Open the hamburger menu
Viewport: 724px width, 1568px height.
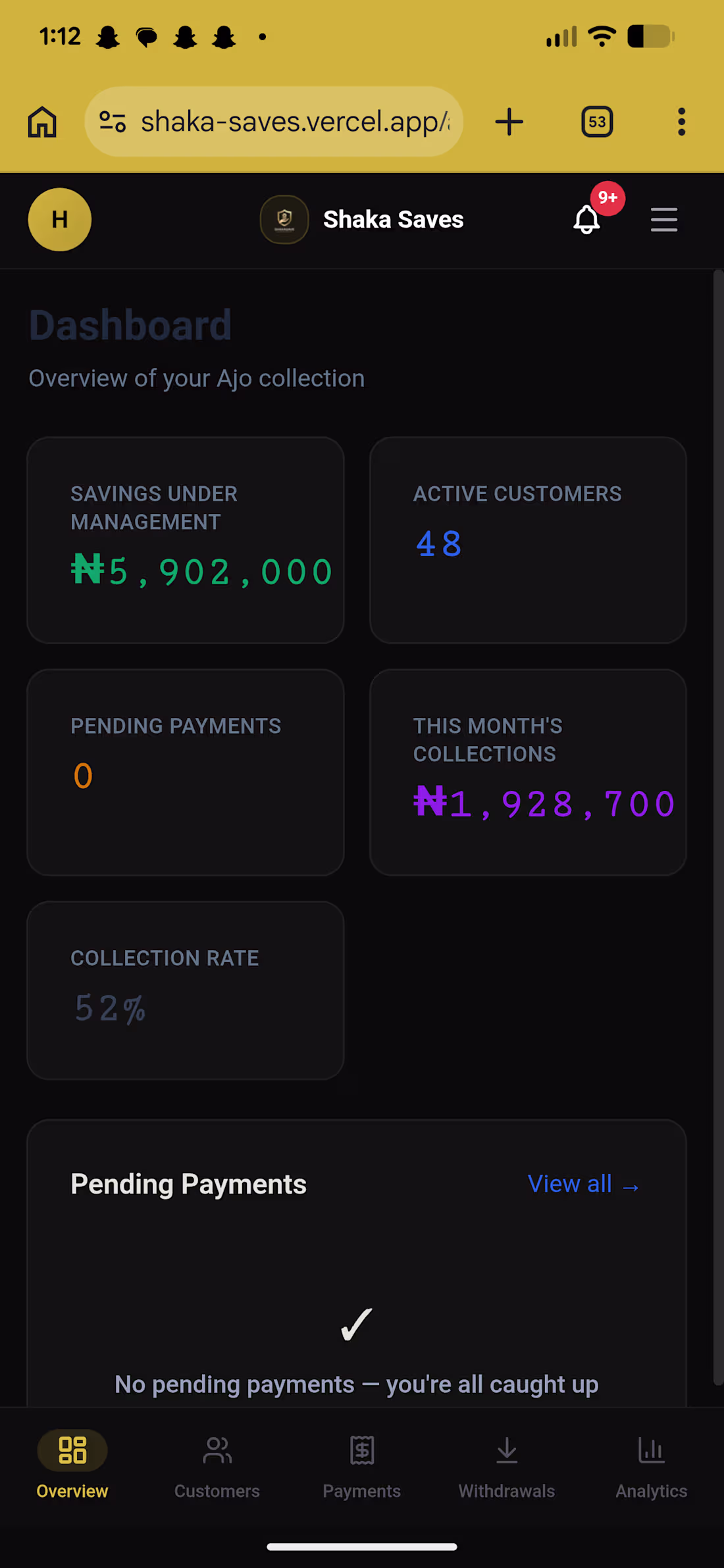663,219
